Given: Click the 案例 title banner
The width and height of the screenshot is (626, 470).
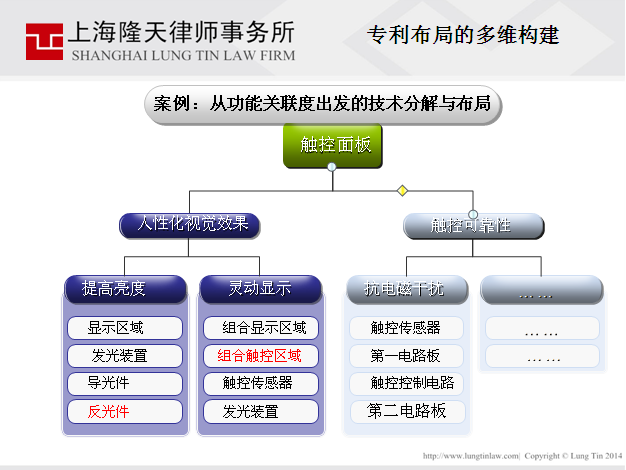Looking at the screenshot, I should (323, 105).
